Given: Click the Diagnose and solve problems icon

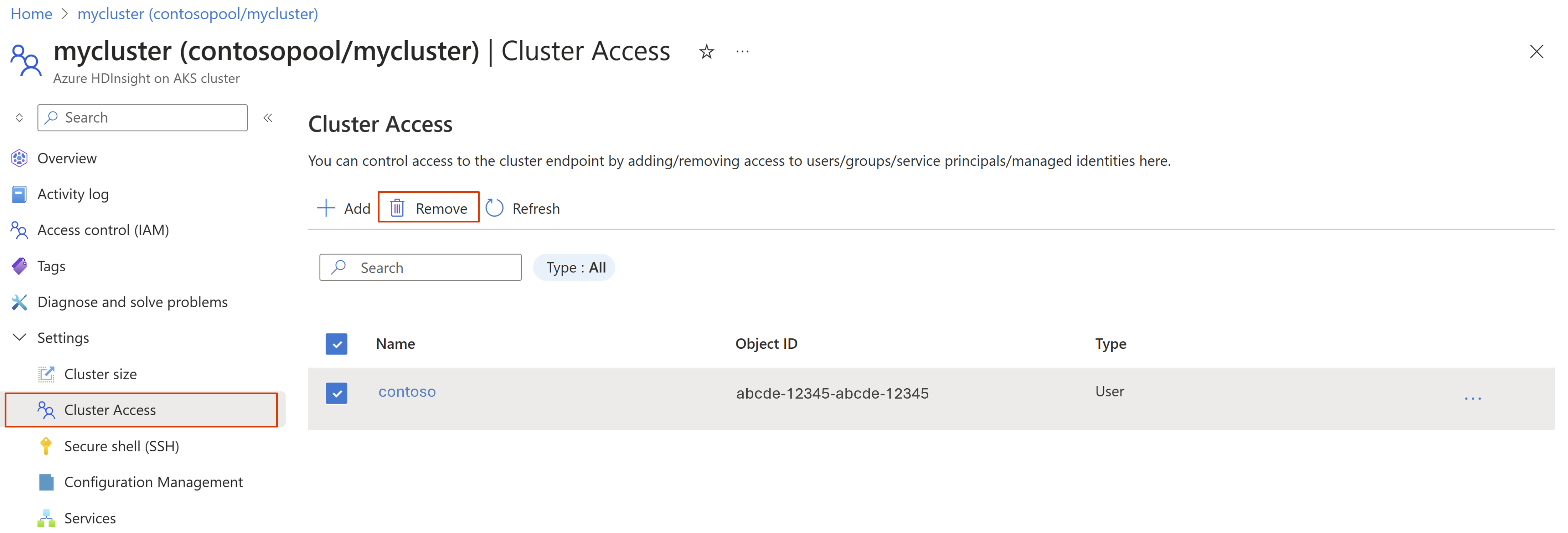Looking at the screenshot, I should click(19, 301).
